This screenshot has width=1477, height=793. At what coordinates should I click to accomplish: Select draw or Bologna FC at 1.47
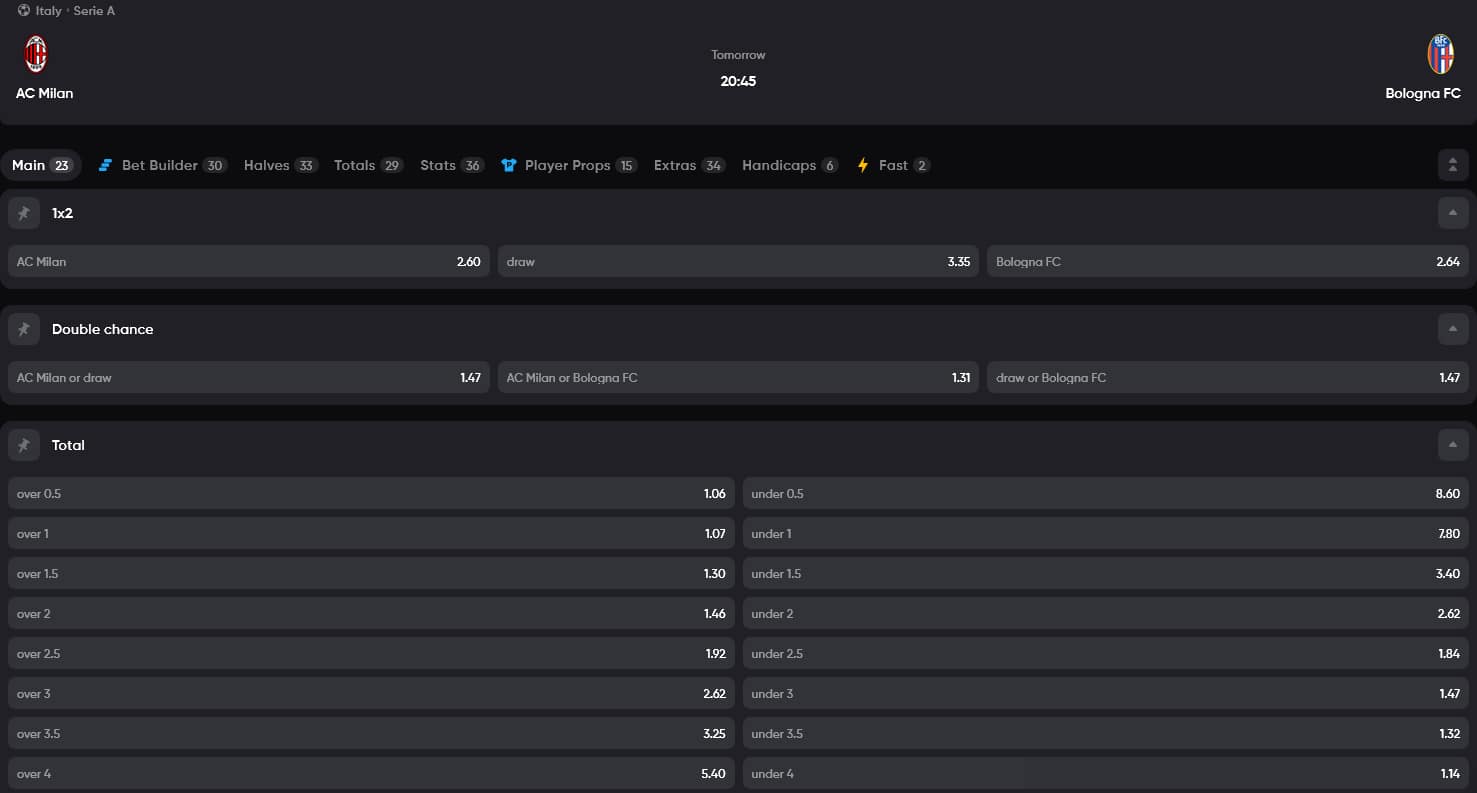[1228, 378]
